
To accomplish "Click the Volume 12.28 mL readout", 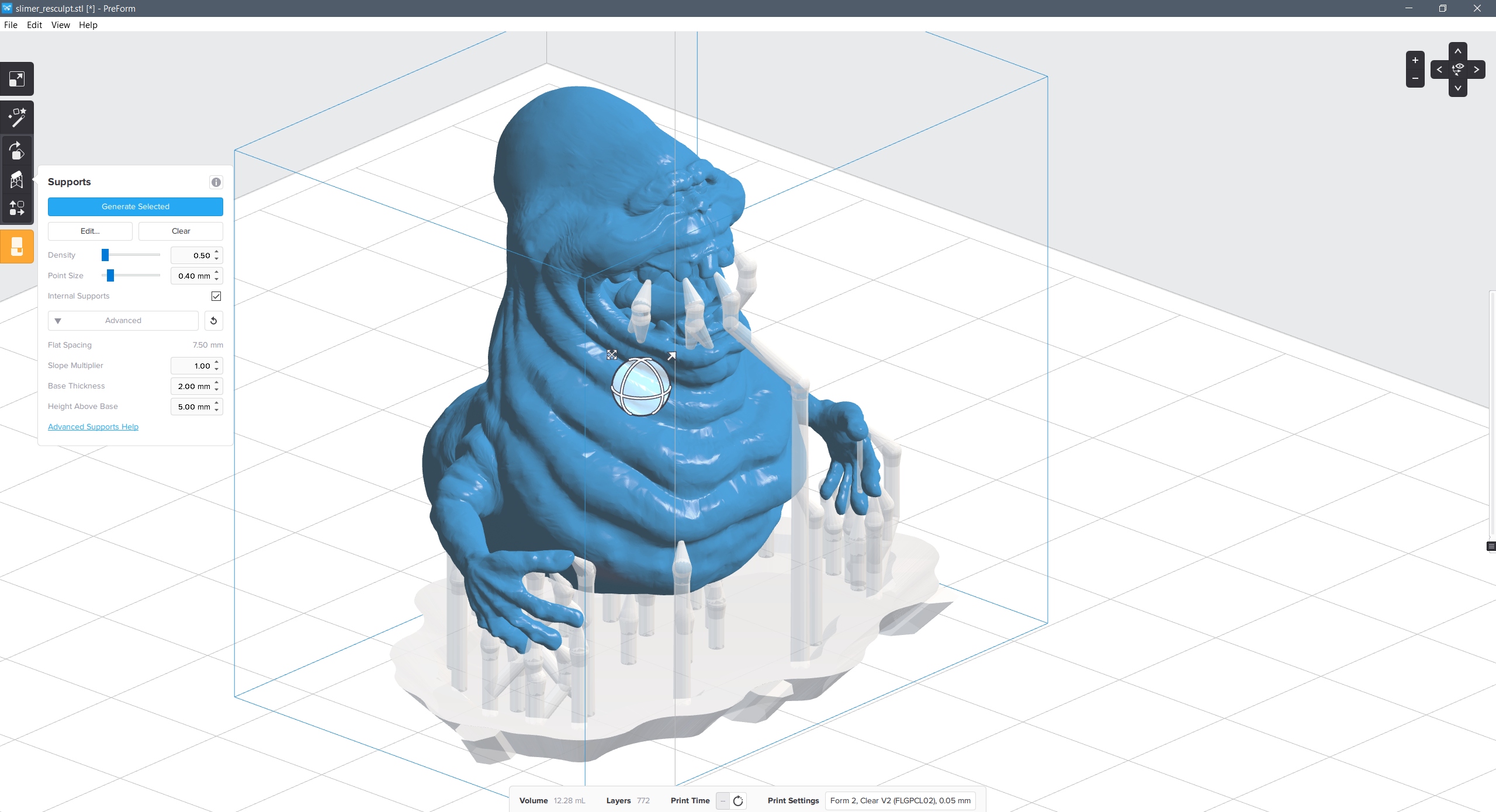I will pos(552,801).
